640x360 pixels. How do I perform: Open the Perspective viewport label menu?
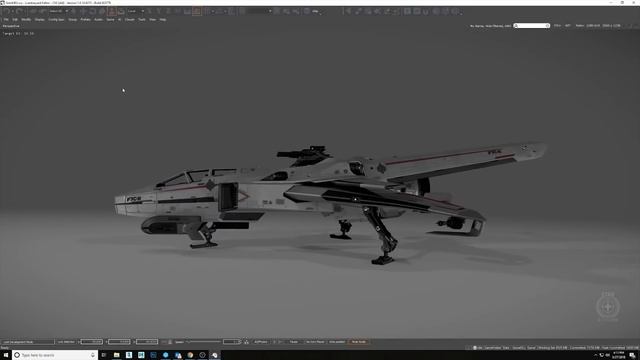tap(11, 26)
